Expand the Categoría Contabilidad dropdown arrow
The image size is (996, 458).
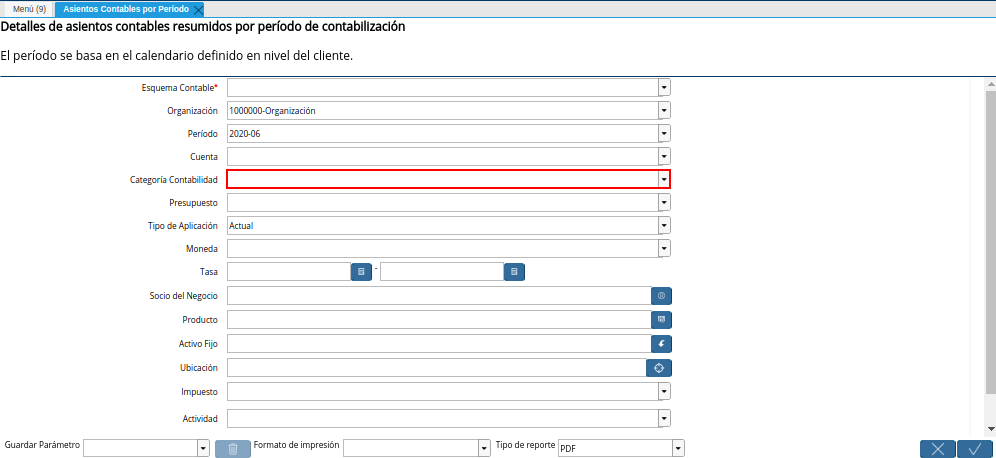coord(664,180)
